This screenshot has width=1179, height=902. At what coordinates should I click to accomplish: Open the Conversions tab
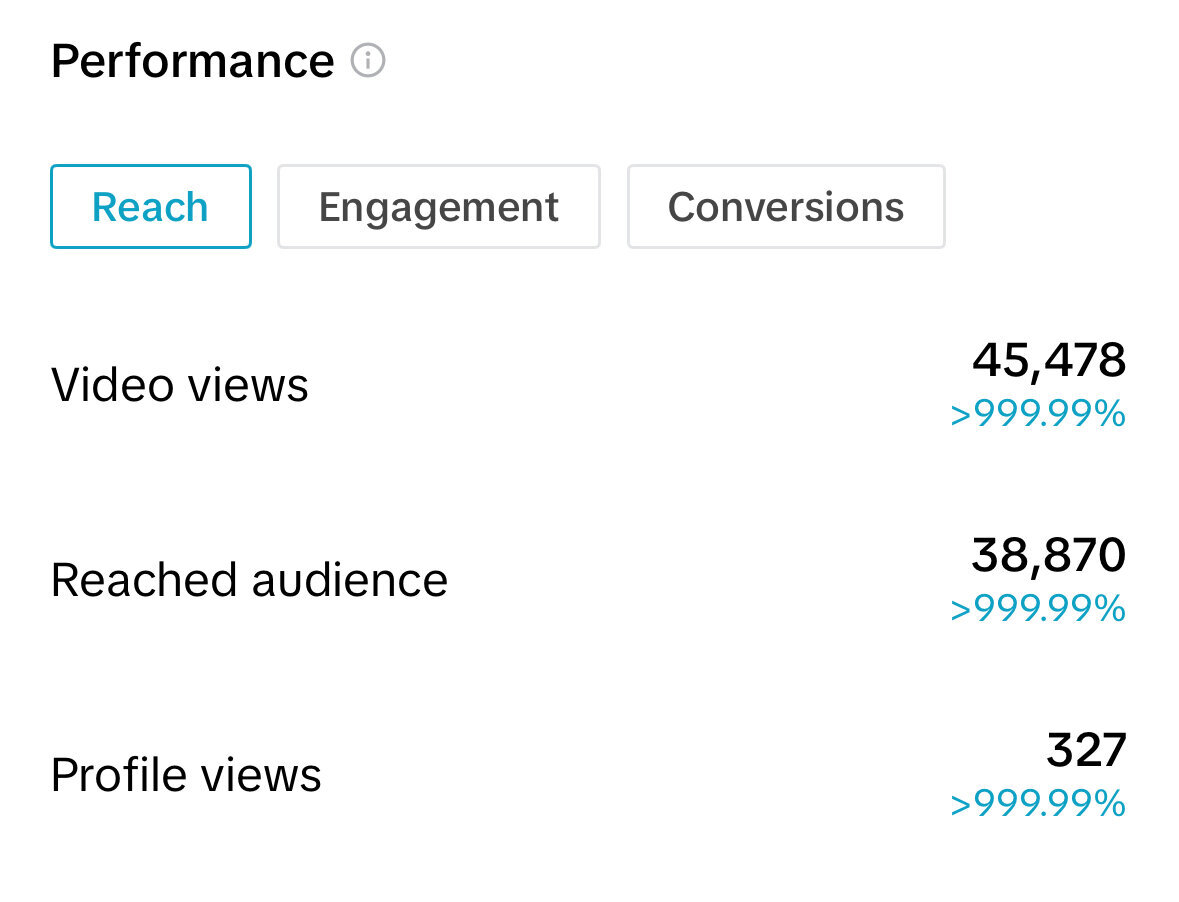tap(786, 207)
